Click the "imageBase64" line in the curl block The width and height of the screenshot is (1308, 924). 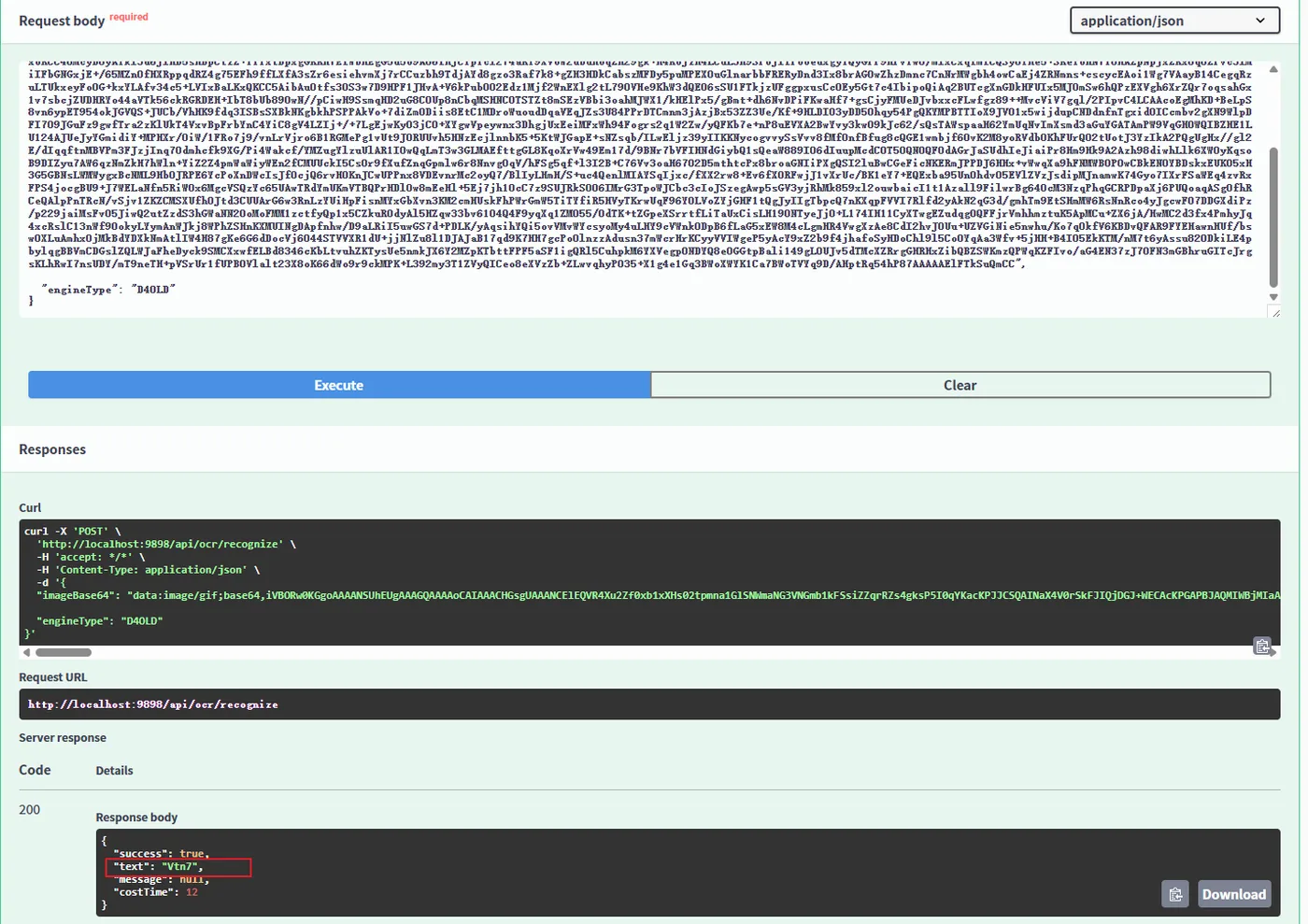pos(658,595)
